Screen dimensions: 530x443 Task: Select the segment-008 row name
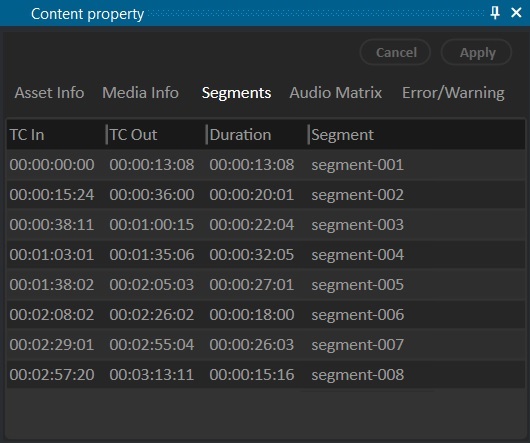pyautogui.click(x=357, y=375)
